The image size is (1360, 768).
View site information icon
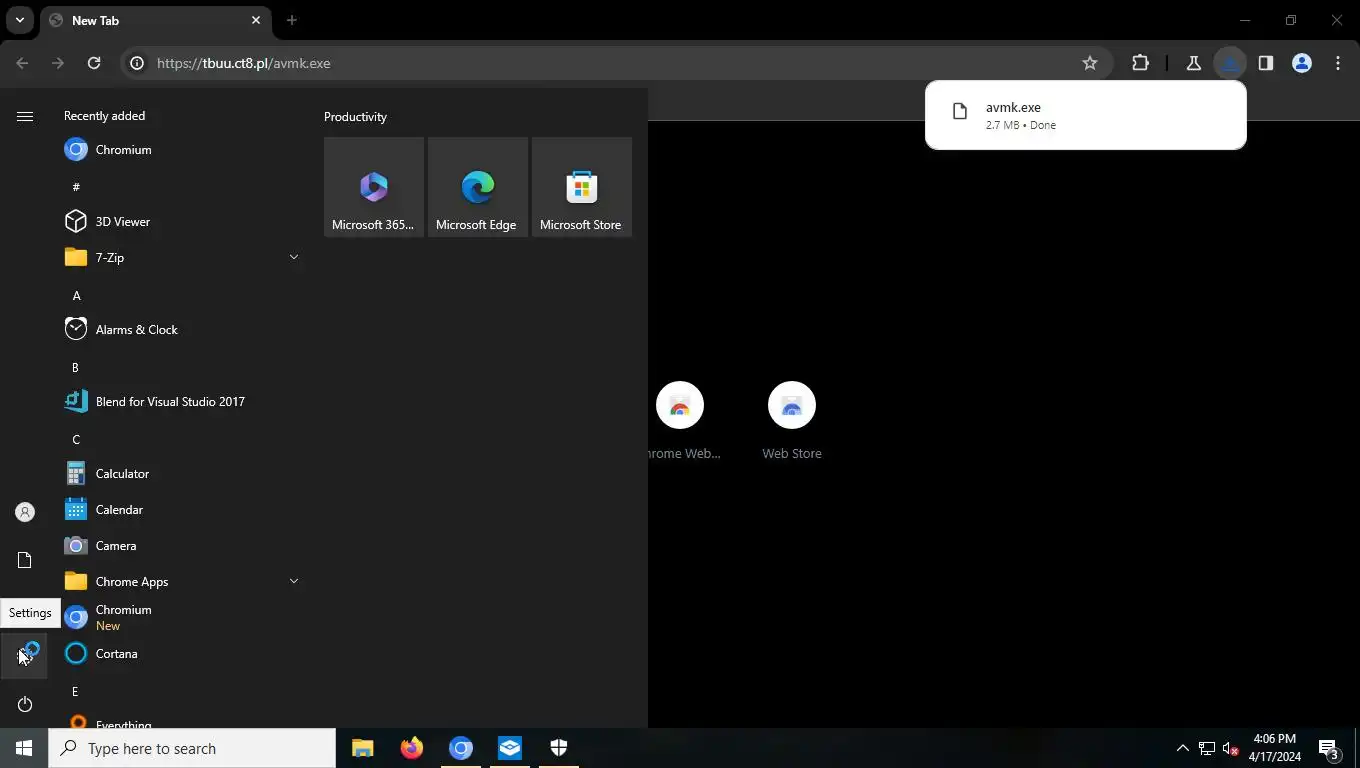(x=137, y=63)
